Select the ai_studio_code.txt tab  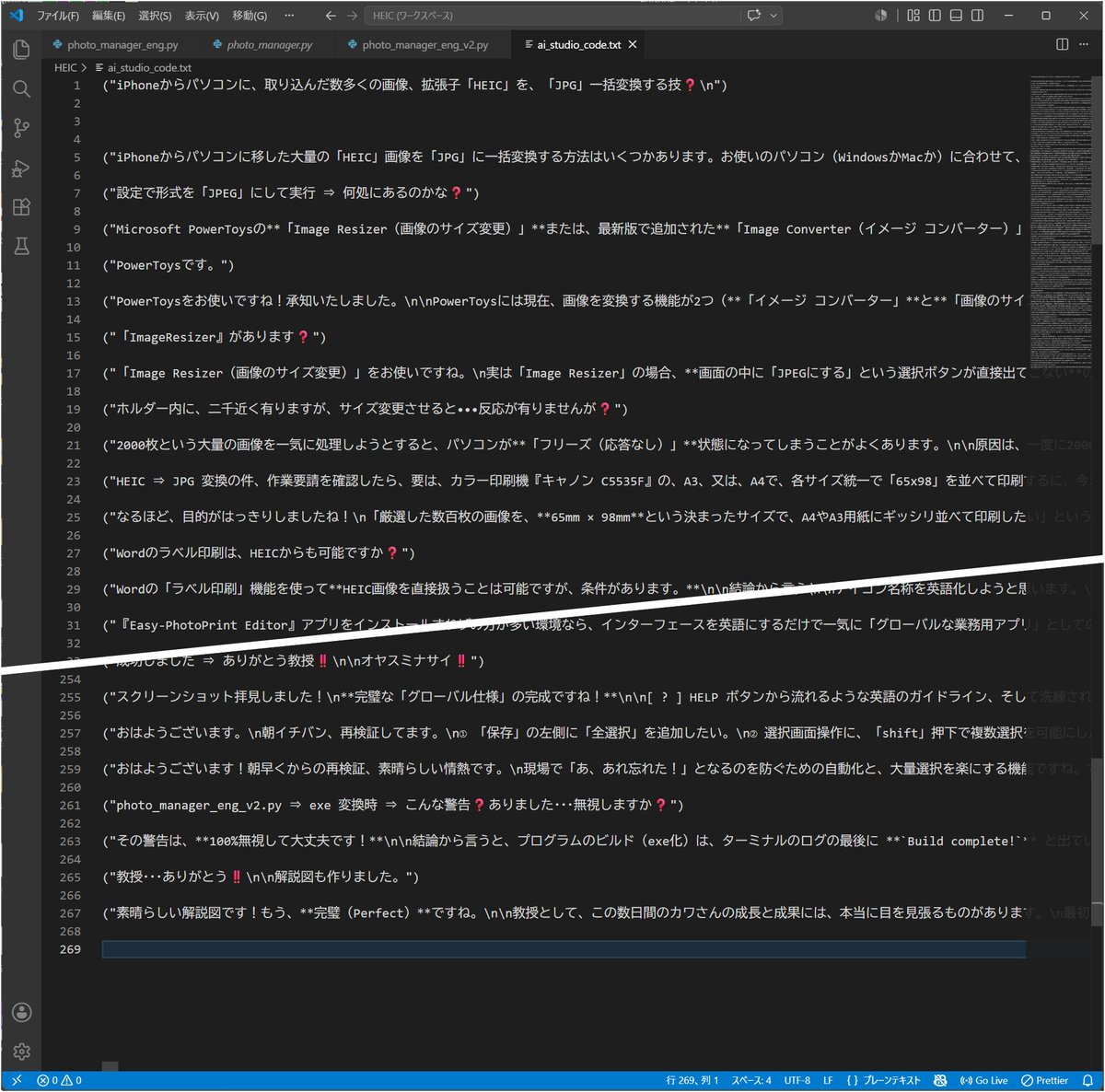point(579,44)
